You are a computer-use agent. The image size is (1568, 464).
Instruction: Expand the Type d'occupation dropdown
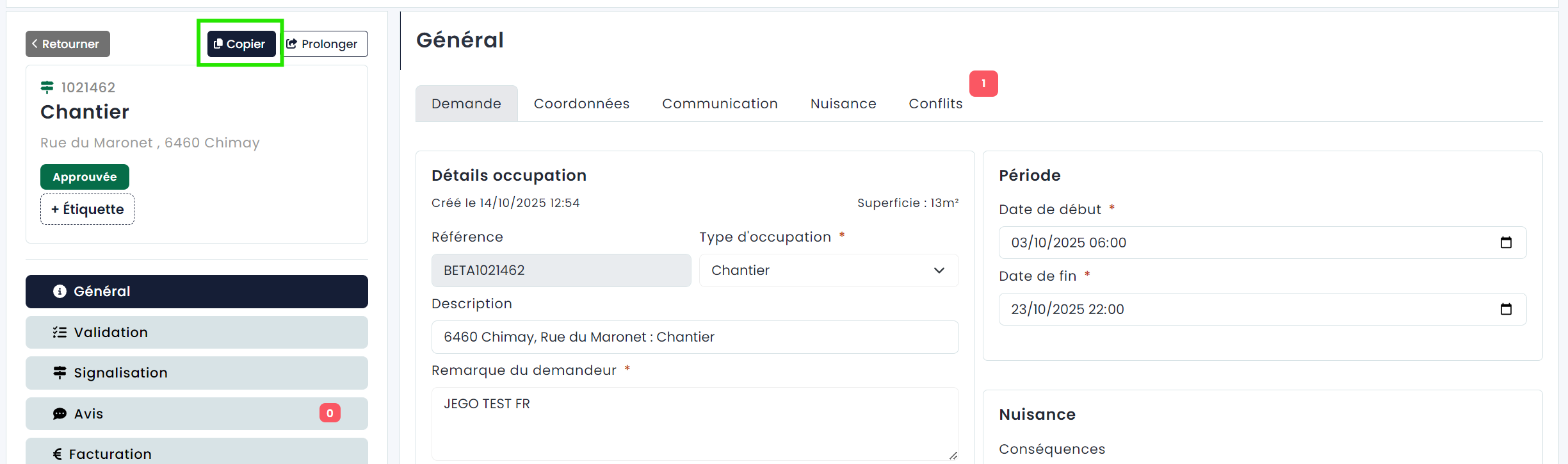click(x=828, y=270)
